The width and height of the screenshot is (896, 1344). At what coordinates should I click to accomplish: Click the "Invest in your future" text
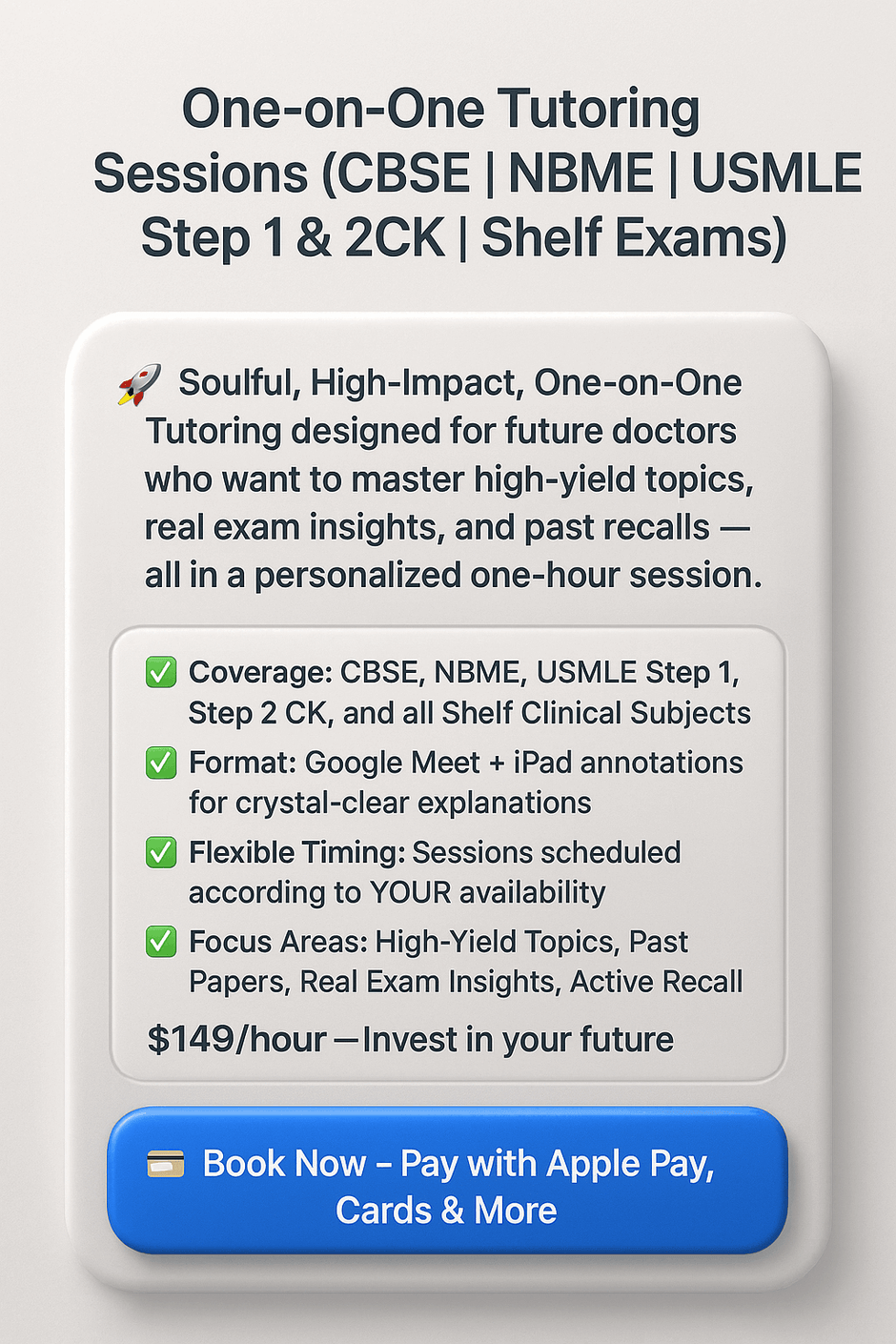pyautogui.click(x=518, y=1039)
